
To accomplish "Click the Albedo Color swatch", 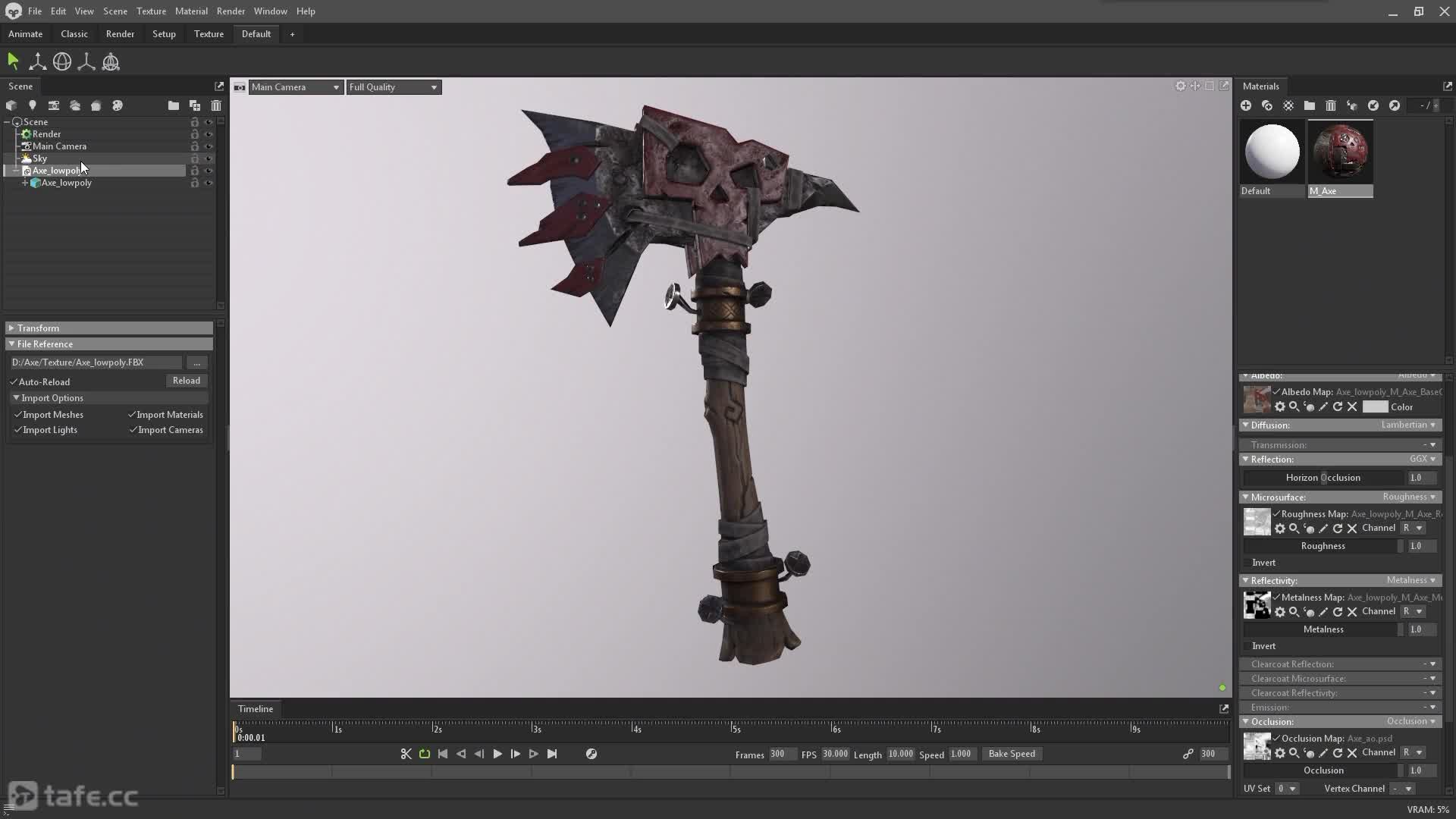I will click(x=1375, y=407).
